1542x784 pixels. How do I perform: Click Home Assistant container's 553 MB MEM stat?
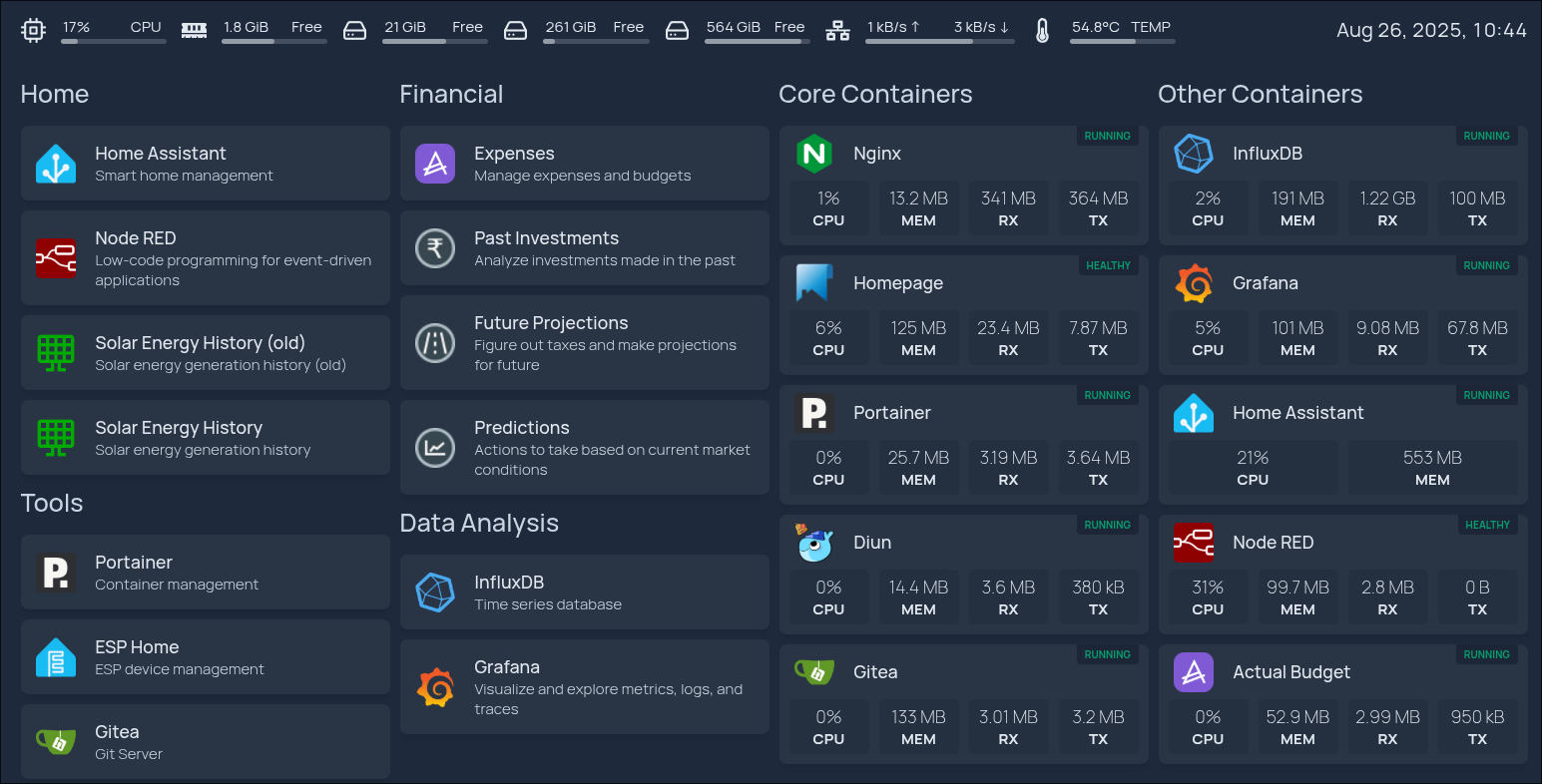pos(1433,468)
